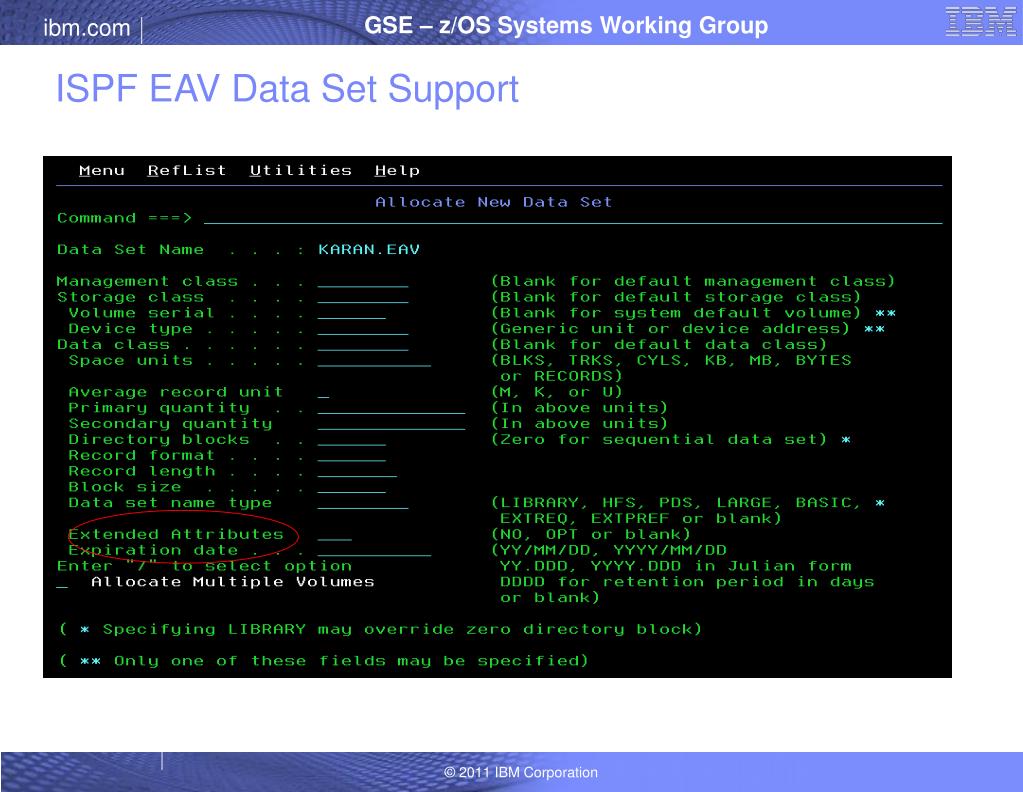
Task: Click the (Blank for default storage class) hint
Action: pos(676,297)
